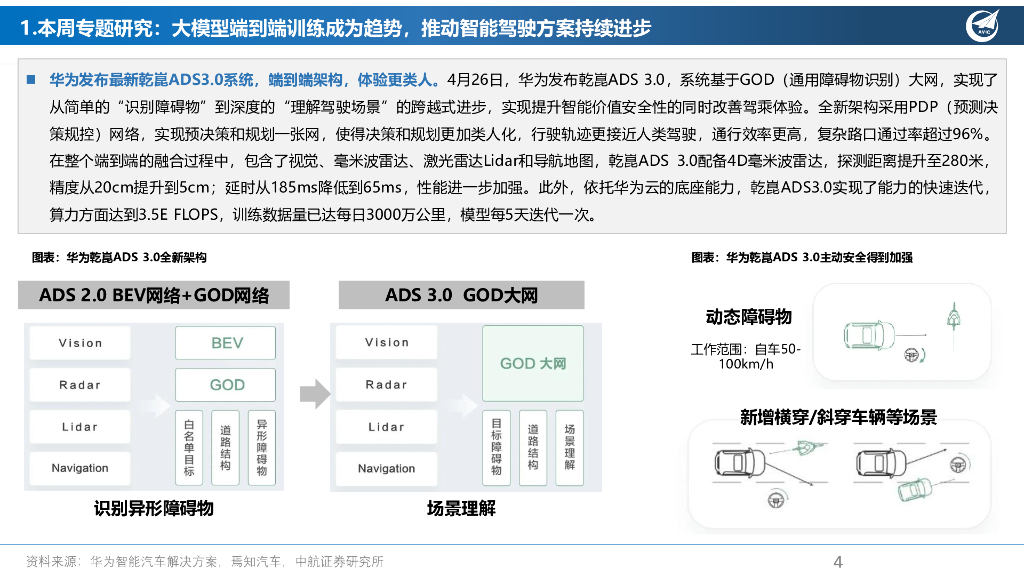Image resolution: width=1024 pixels, height=576 pixels.
Task: Select the GOD box under BEV
Action: (227, 385)
